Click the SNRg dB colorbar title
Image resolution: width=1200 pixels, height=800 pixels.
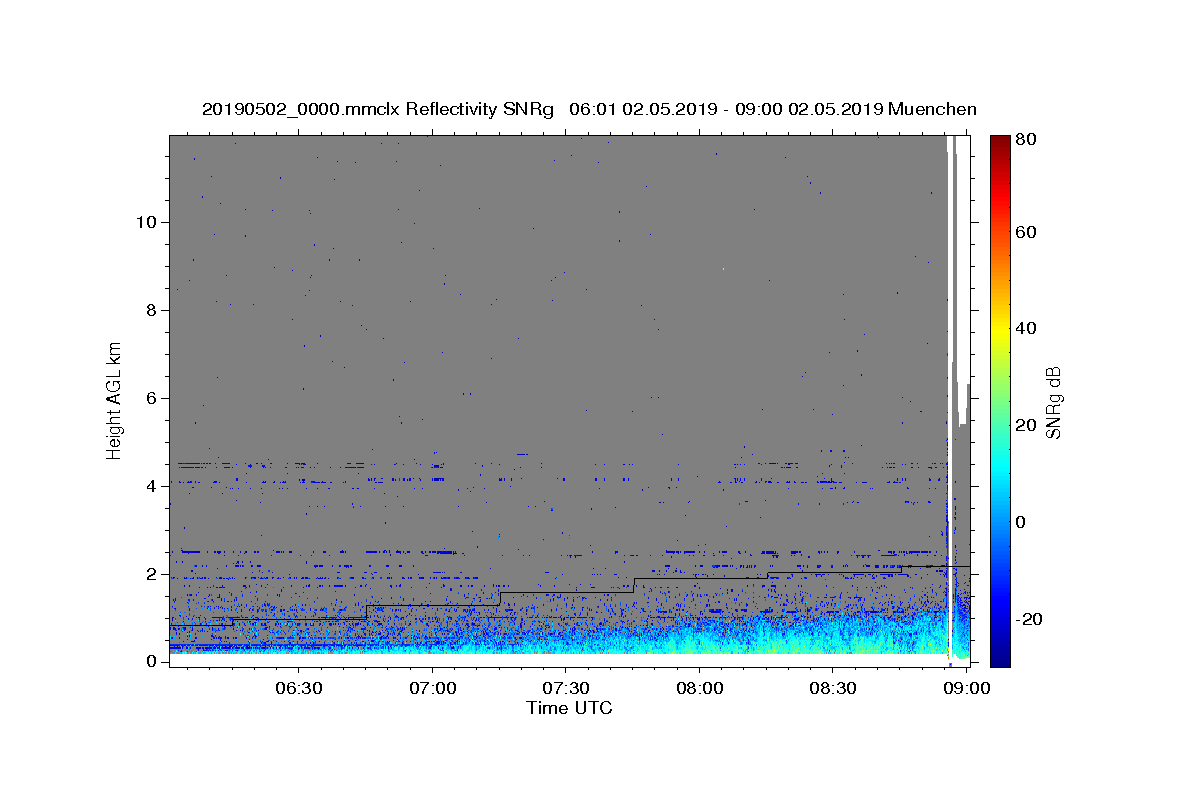1053,400
